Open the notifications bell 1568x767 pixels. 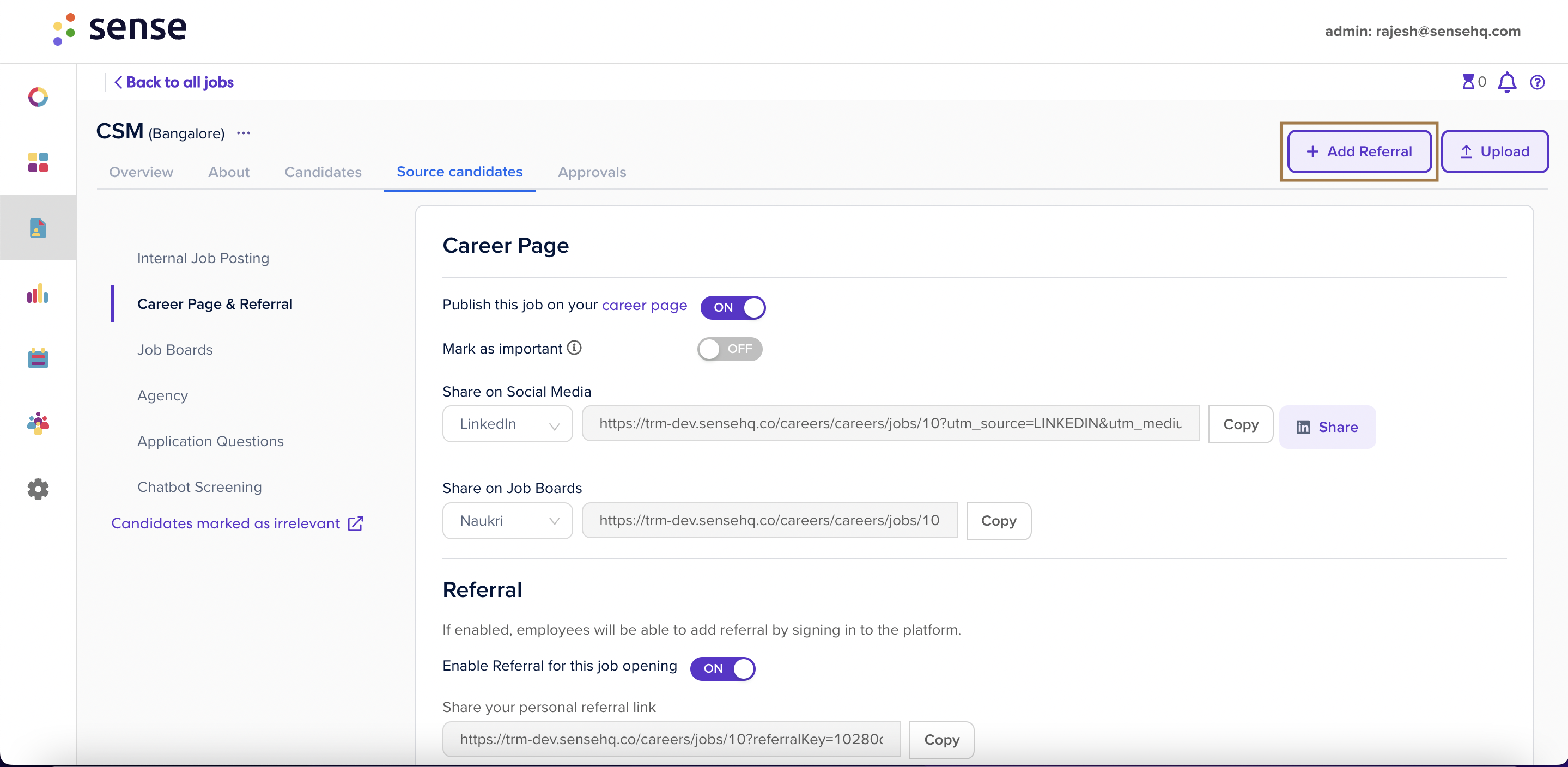click(1506, 82)
